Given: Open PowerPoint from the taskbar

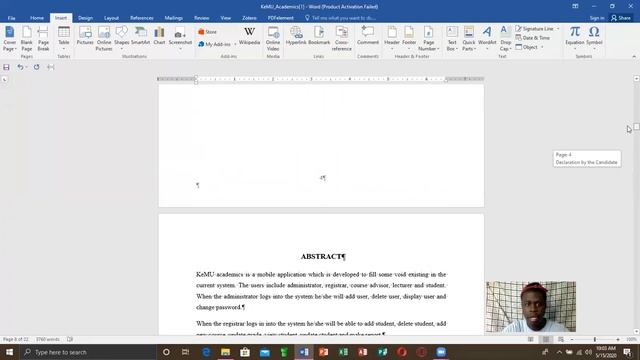Looking at the screenshot, I should click(323, 352).
